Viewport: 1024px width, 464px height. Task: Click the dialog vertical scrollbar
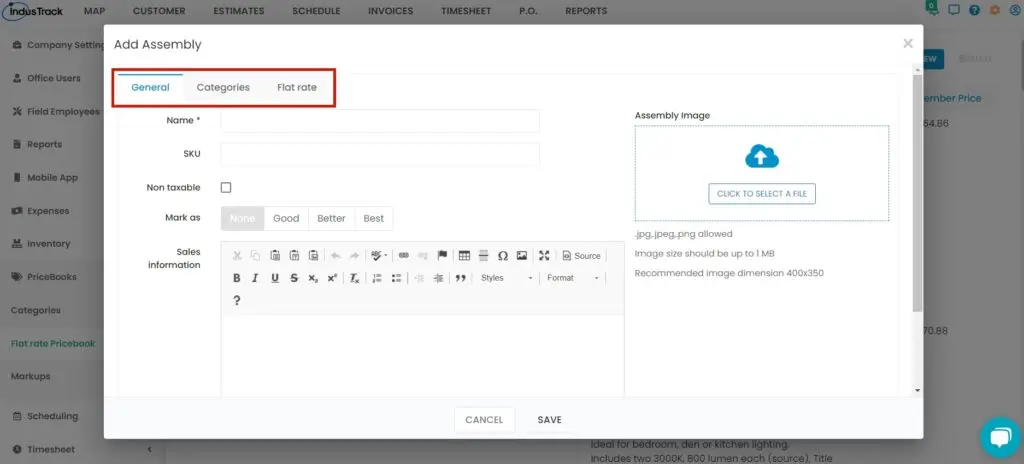917,193
